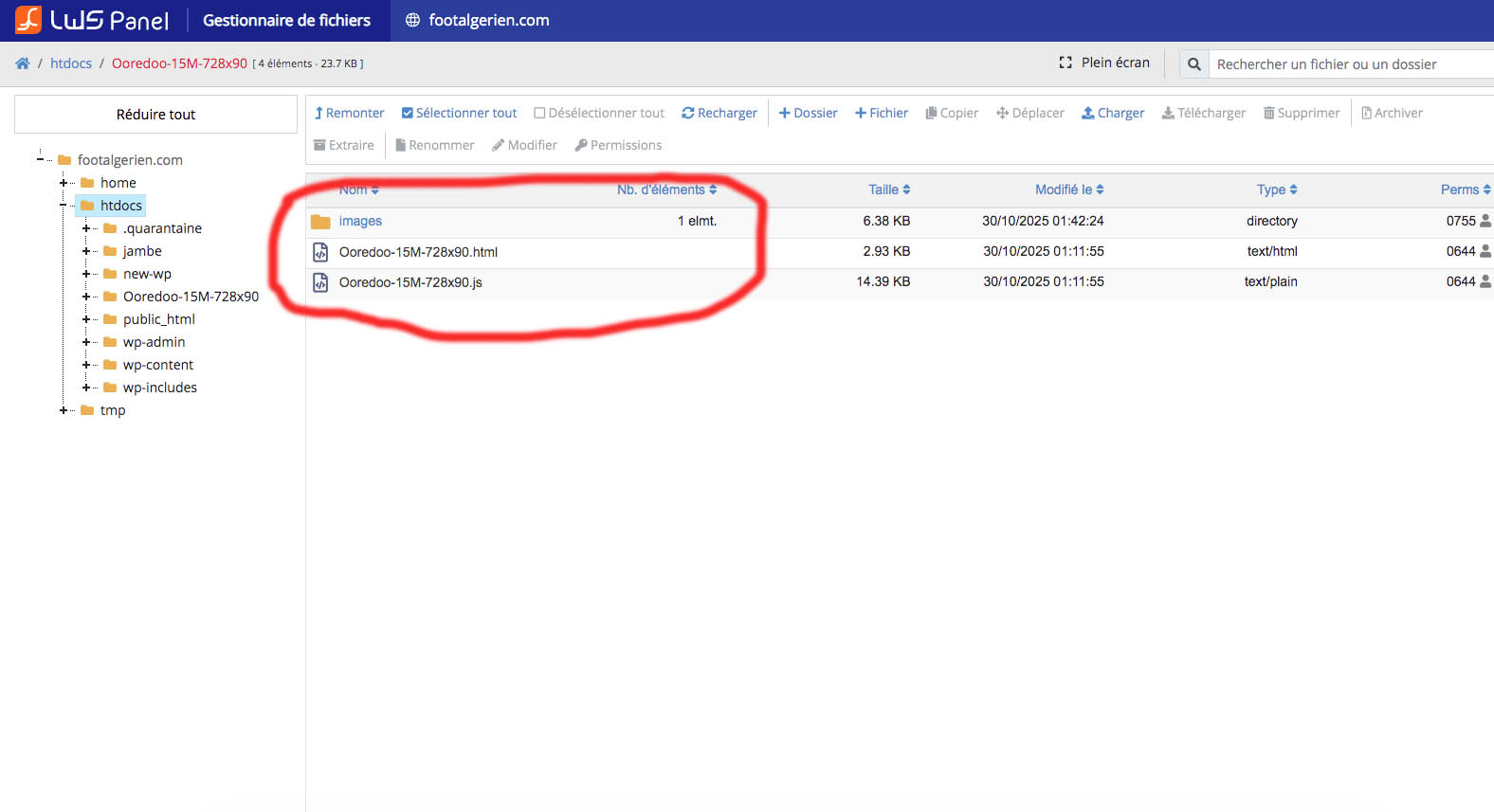Click the search magnifier icon

[1194, 64]
